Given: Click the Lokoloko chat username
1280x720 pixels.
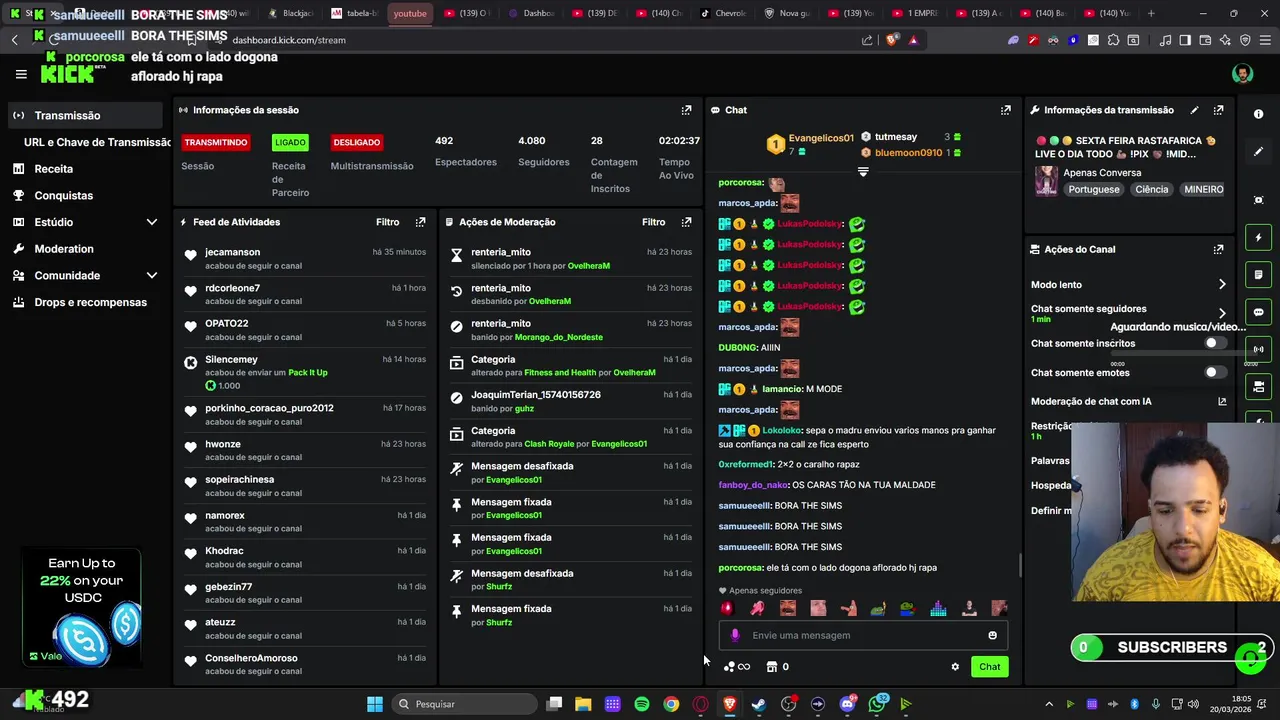Looking at the screenshot, I should pos(782,430).
